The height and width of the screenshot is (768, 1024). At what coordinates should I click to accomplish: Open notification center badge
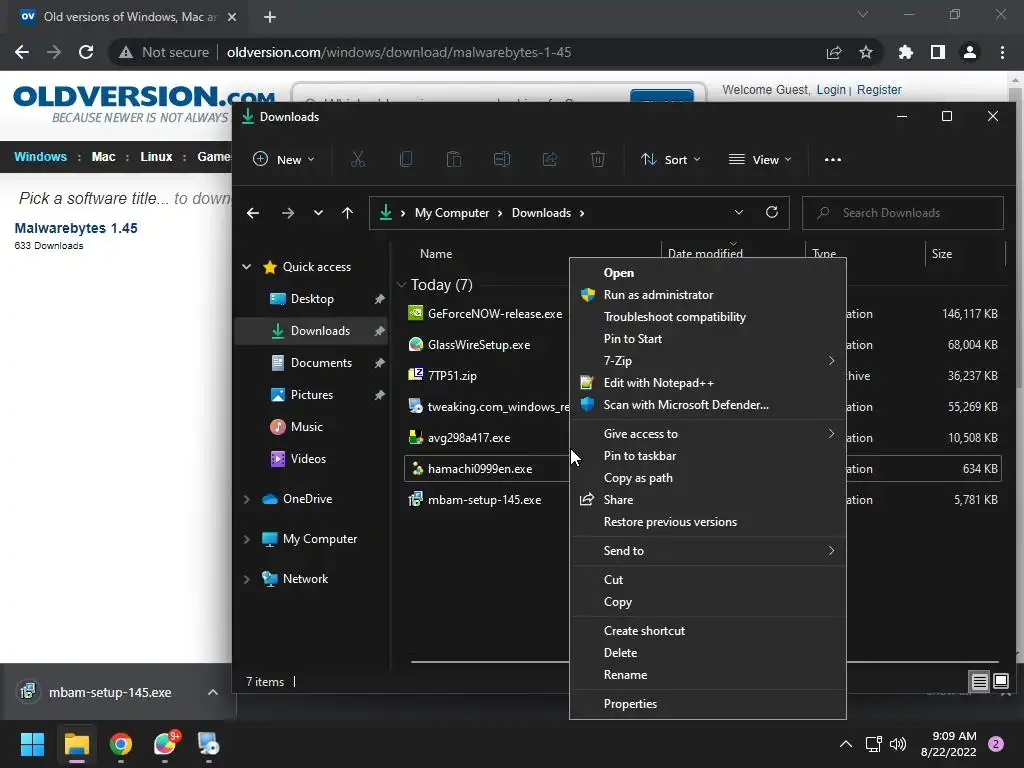click(x=996, y=744)
